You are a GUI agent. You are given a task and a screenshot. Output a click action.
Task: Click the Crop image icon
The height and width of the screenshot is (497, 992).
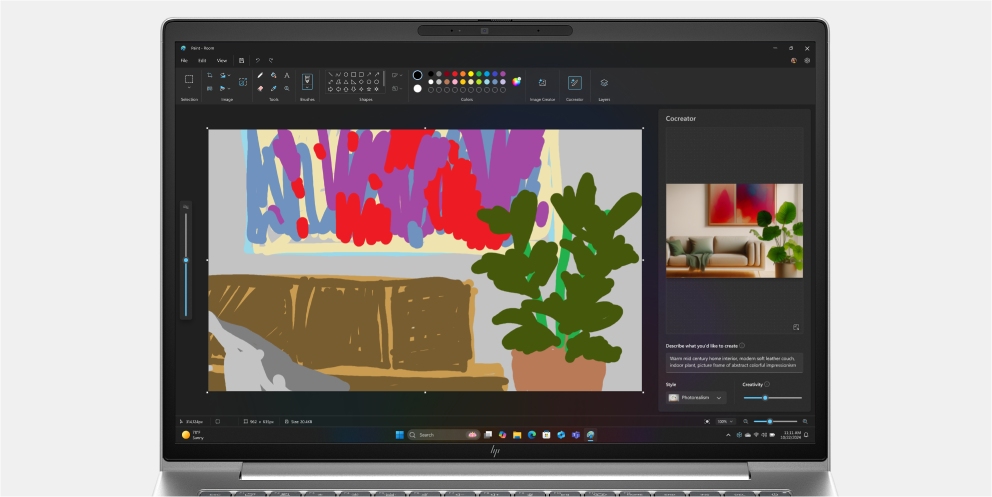tap(209, 75)
